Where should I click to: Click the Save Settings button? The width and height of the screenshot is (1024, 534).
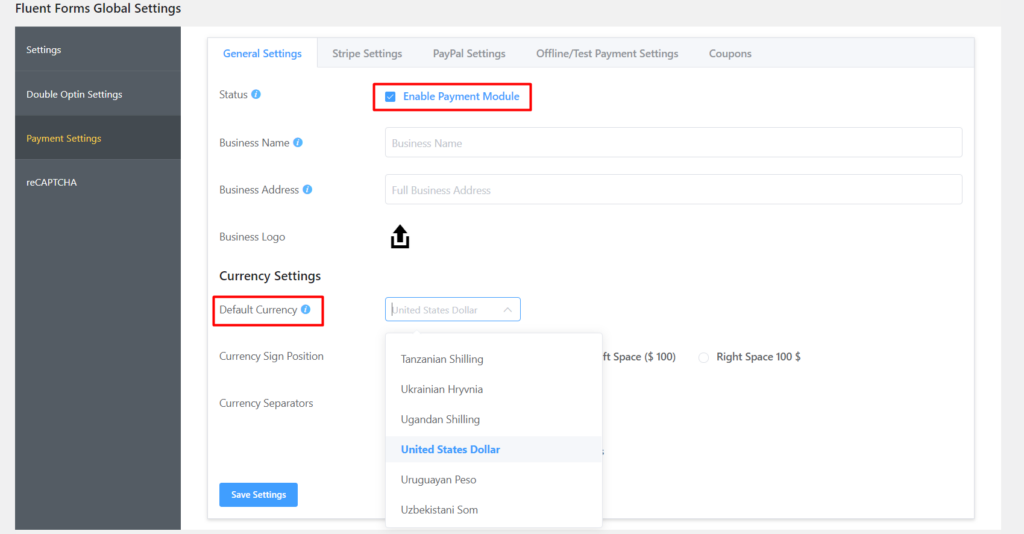tap(258, 495)
